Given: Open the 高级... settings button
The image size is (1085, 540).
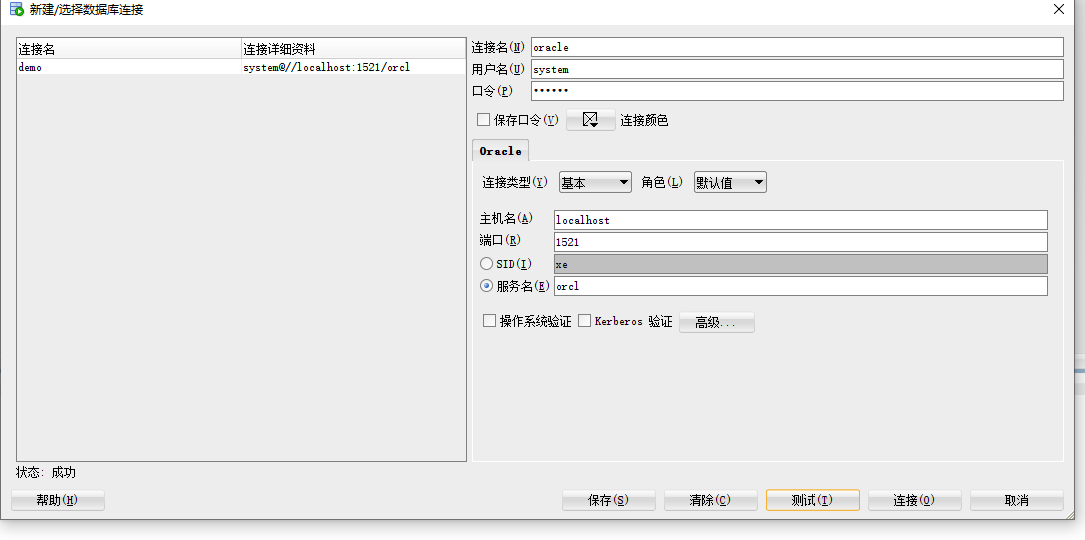Looking at the screenshot, I should click(x=716, y=322).
